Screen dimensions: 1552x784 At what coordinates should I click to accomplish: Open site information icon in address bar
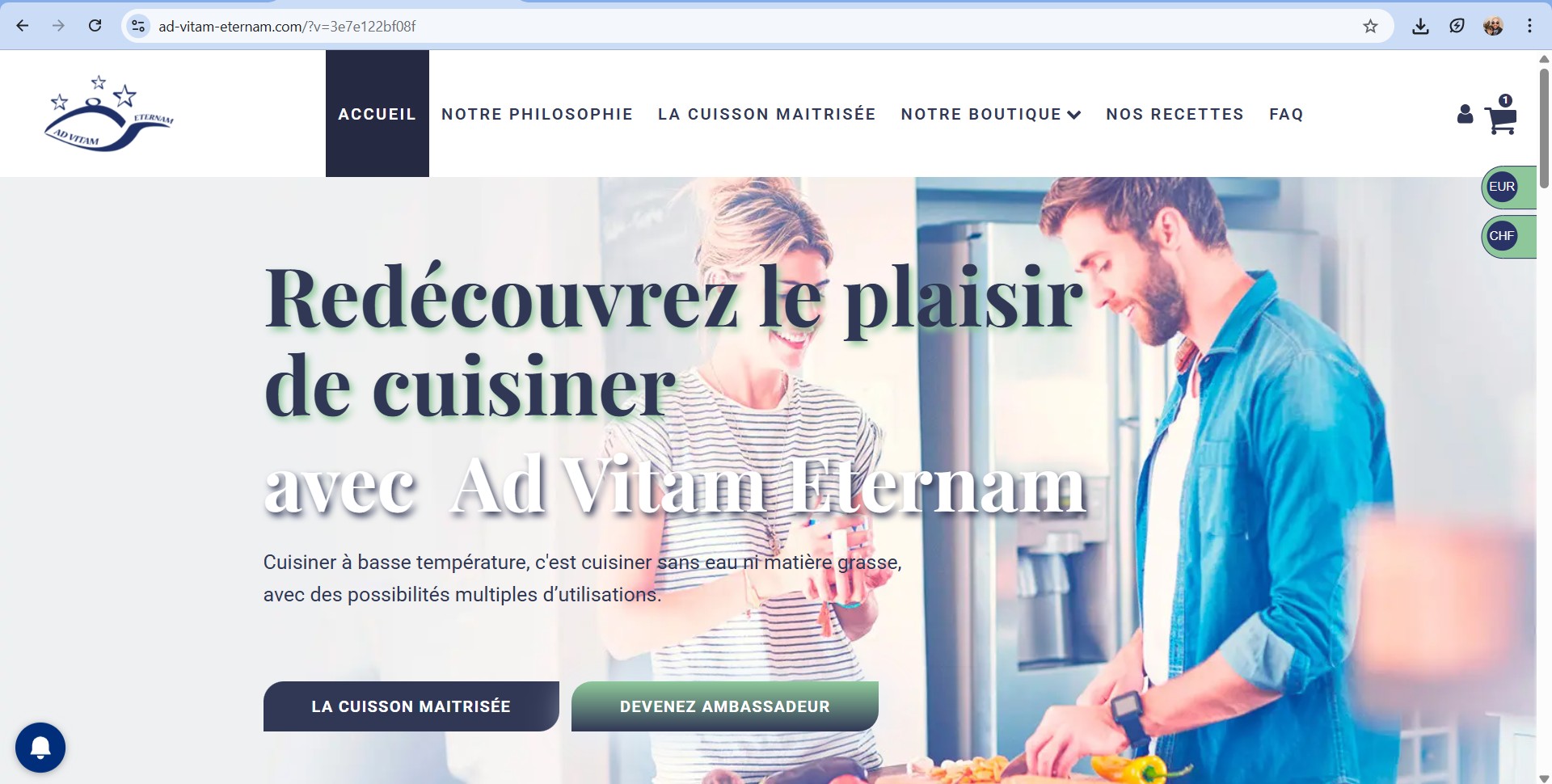coord(138,26)
